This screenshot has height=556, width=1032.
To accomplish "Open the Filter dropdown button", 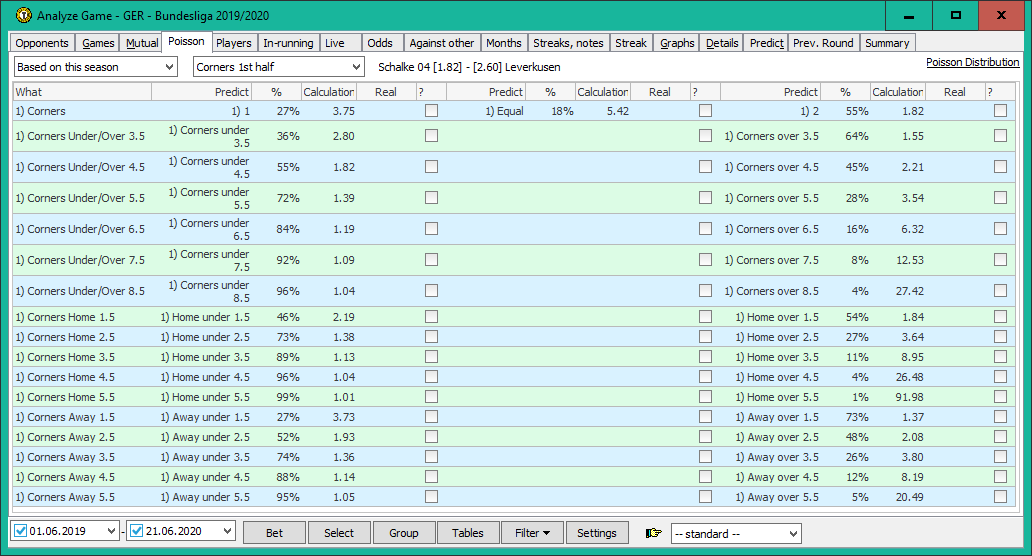I will point(532,533).
